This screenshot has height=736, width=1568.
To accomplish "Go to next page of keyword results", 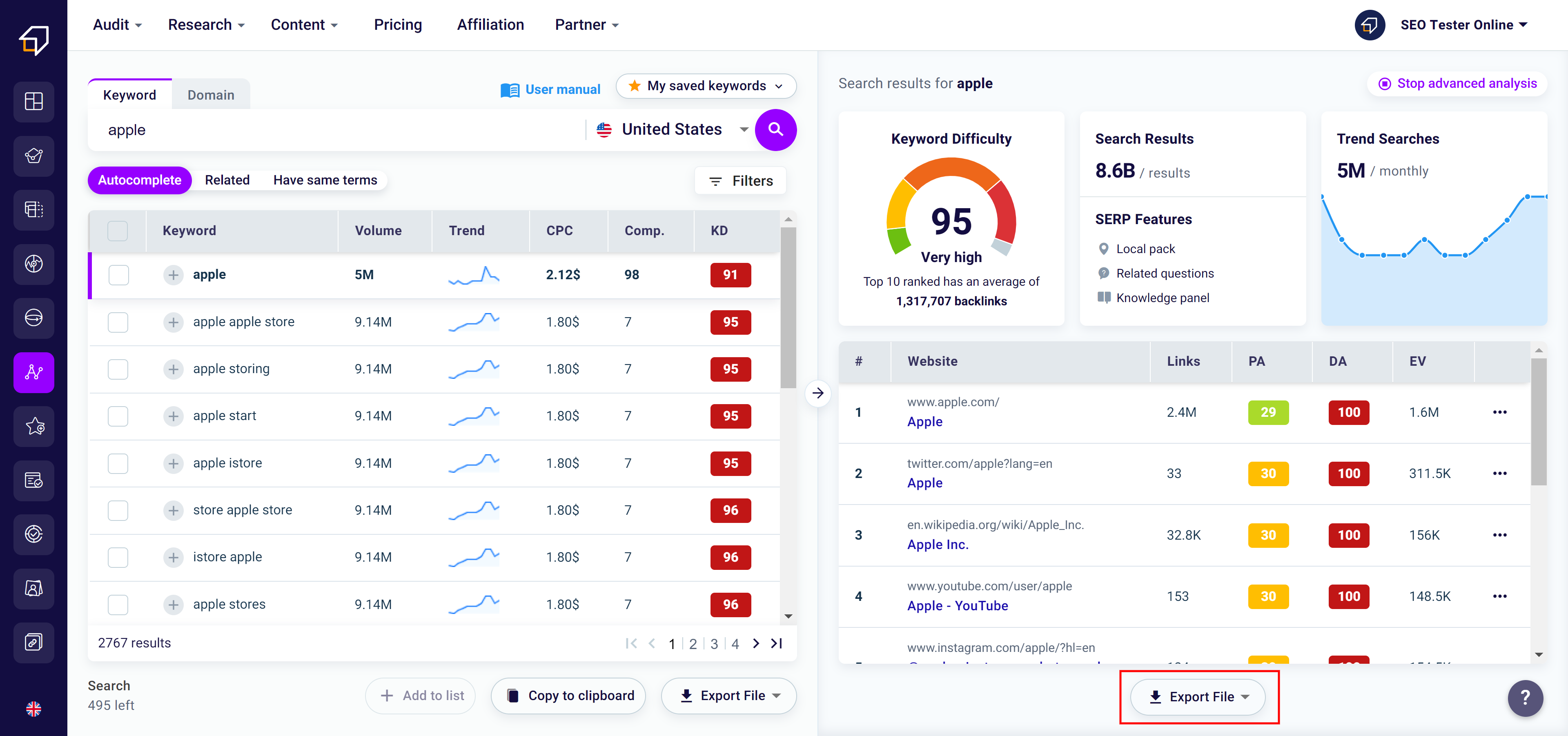I will 755,644.
